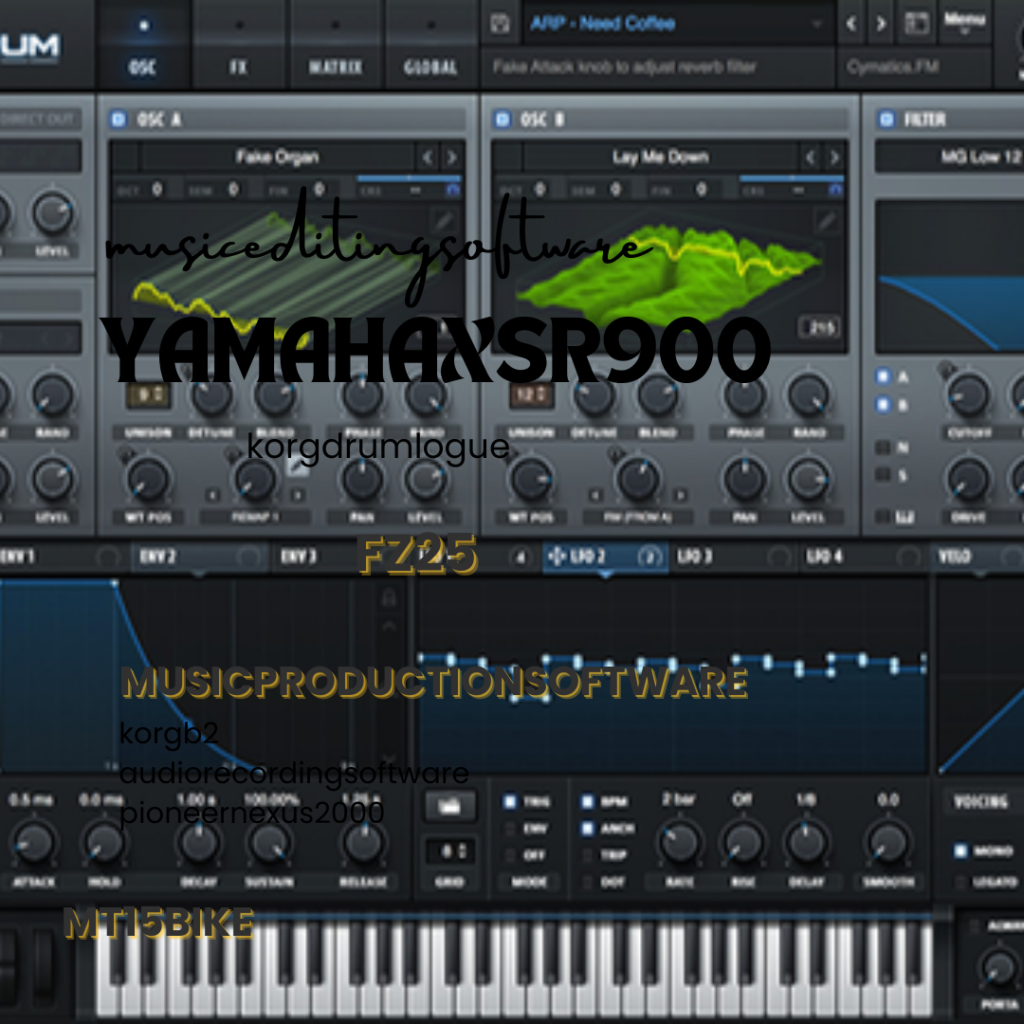Toggle the FILTER enable switch
This screenshot has width=1024, height=1024.
[886, 120]
